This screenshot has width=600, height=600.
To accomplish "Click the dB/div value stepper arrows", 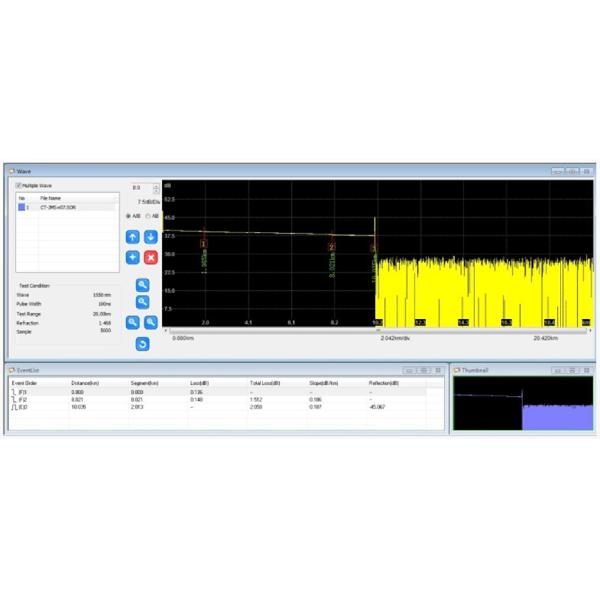I will pos(156,187).
